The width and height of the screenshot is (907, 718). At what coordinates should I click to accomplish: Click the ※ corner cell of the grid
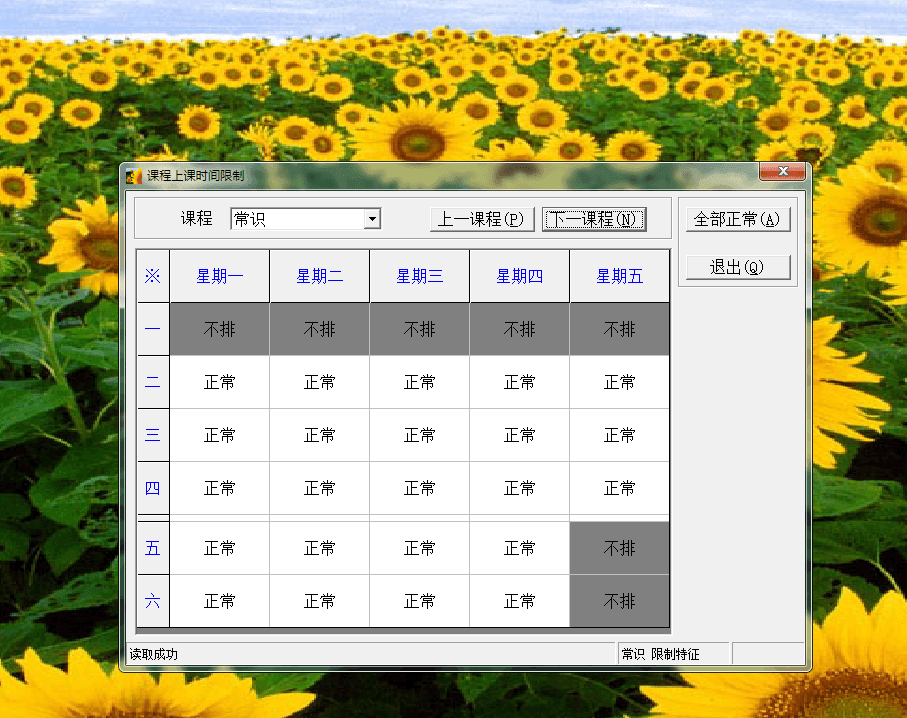153,277
